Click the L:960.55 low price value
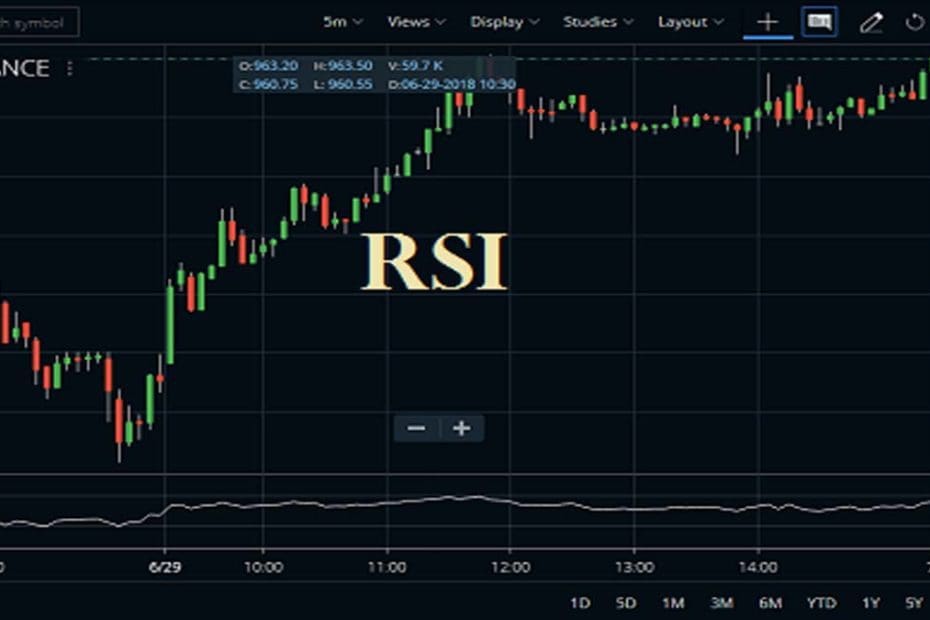This screenshot has height=620, width=930. 343,84
